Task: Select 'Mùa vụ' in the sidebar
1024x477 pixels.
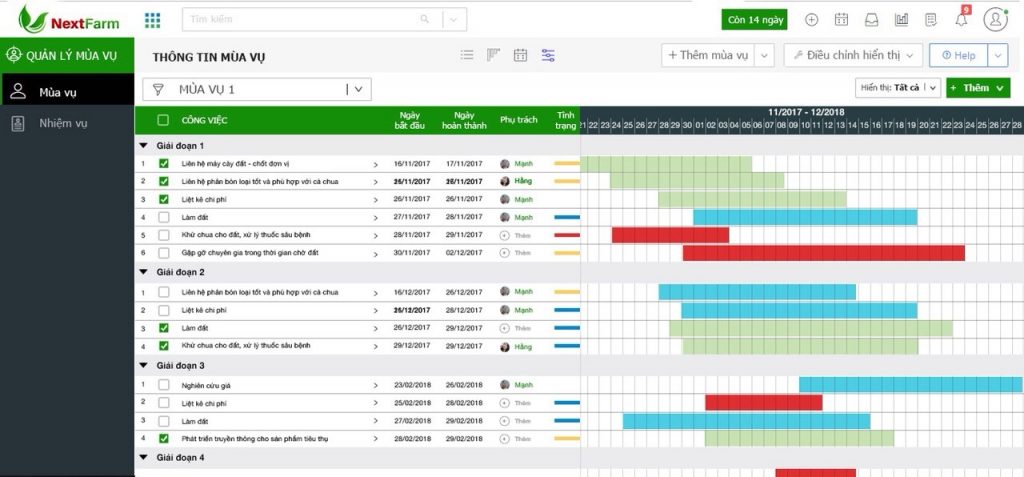Action: click(58, 93)
